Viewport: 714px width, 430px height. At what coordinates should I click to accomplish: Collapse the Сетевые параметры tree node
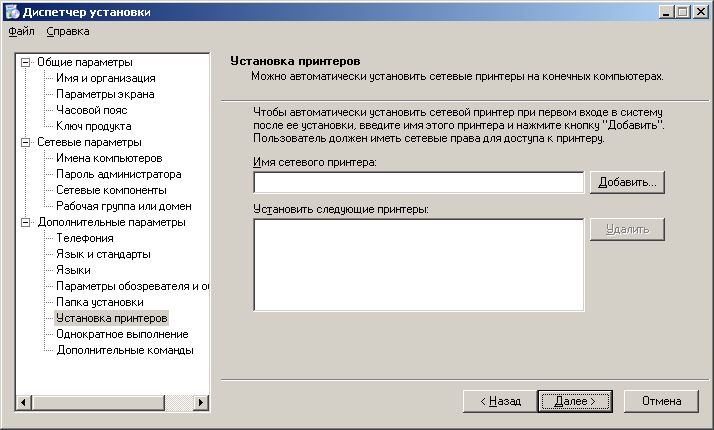pyautogui.click(x=26, y=143)
